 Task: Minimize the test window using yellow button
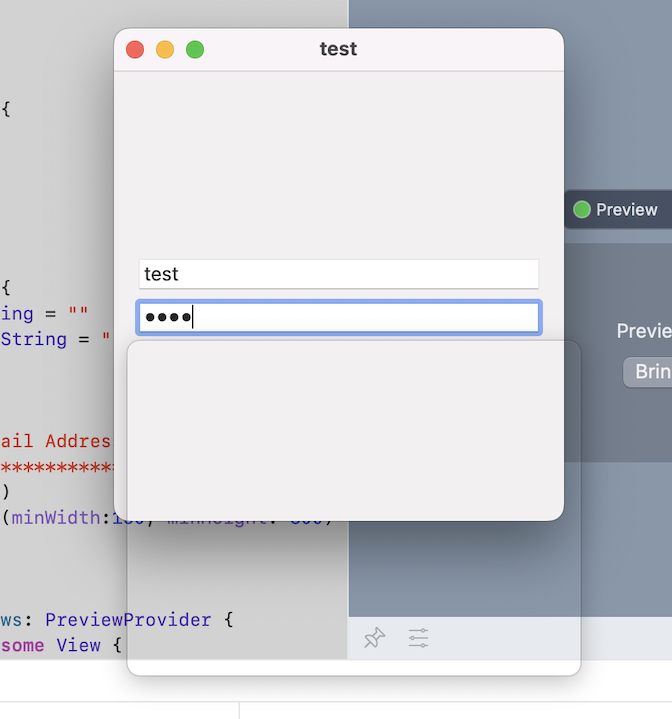(165, 49)
